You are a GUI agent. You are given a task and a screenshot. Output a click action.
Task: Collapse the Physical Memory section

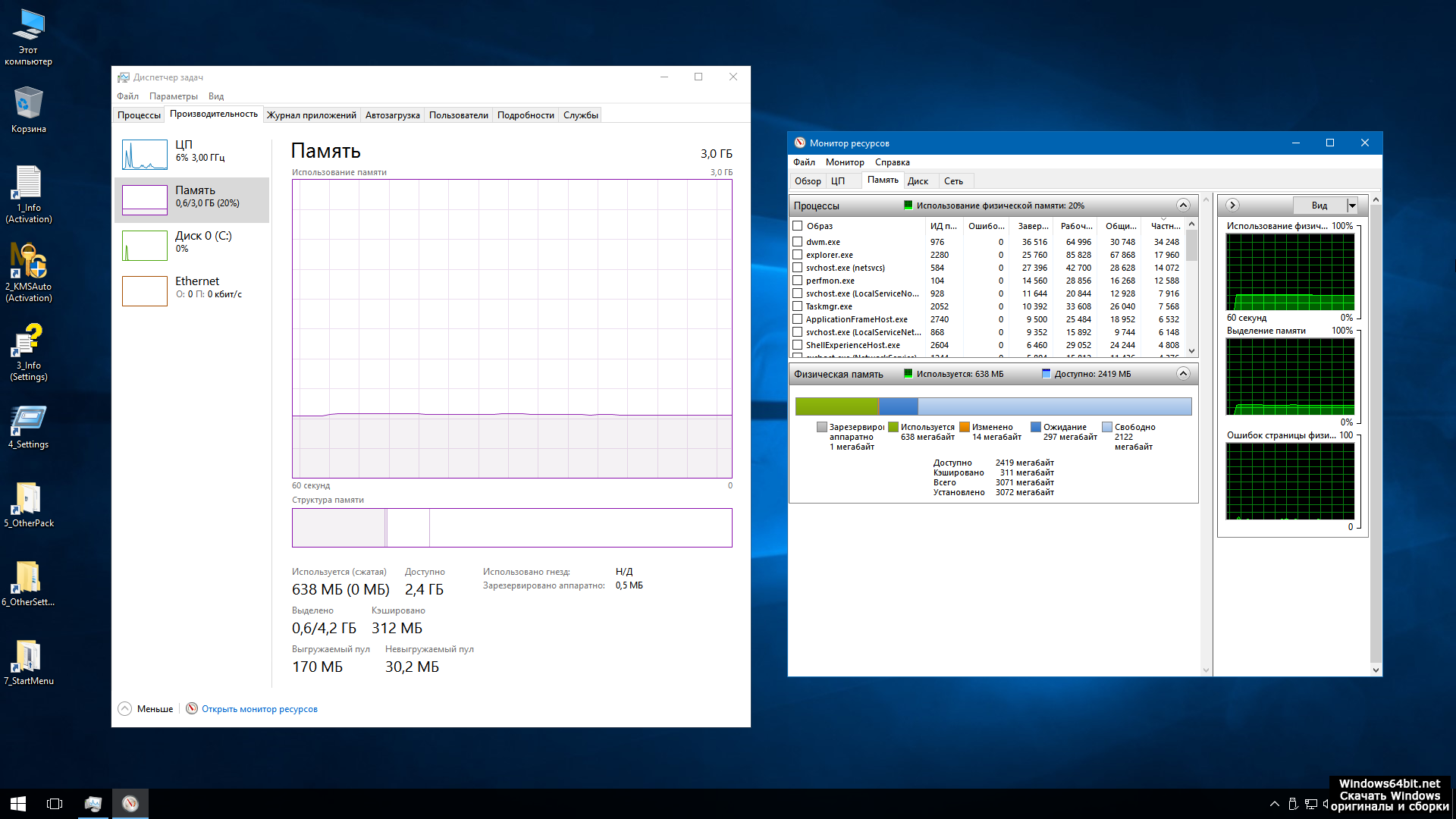tap(1183, 374)
